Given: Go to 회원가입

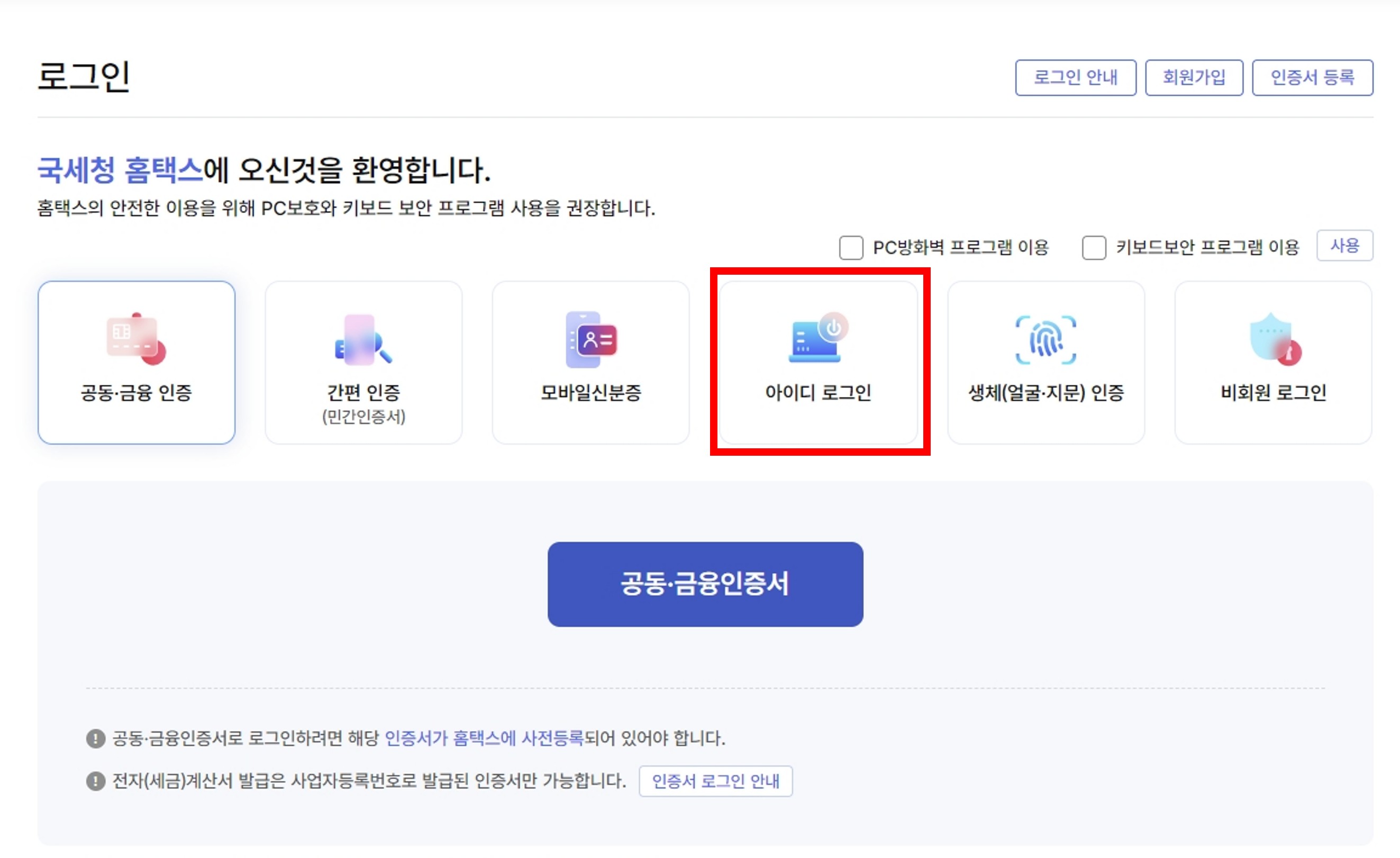Looking at the screenshot, I should (1194, 77).
